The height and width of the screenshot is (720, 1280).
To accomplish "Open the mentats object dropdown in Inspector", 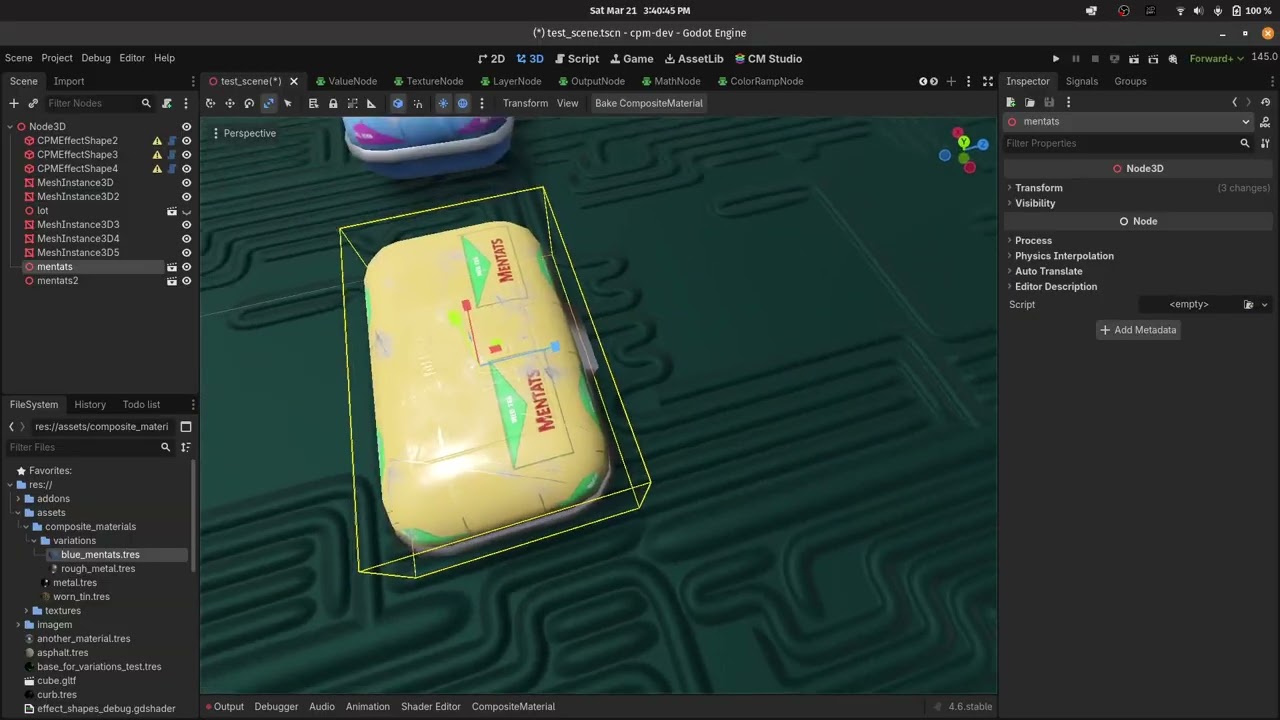I will [x=1129, y=122].
